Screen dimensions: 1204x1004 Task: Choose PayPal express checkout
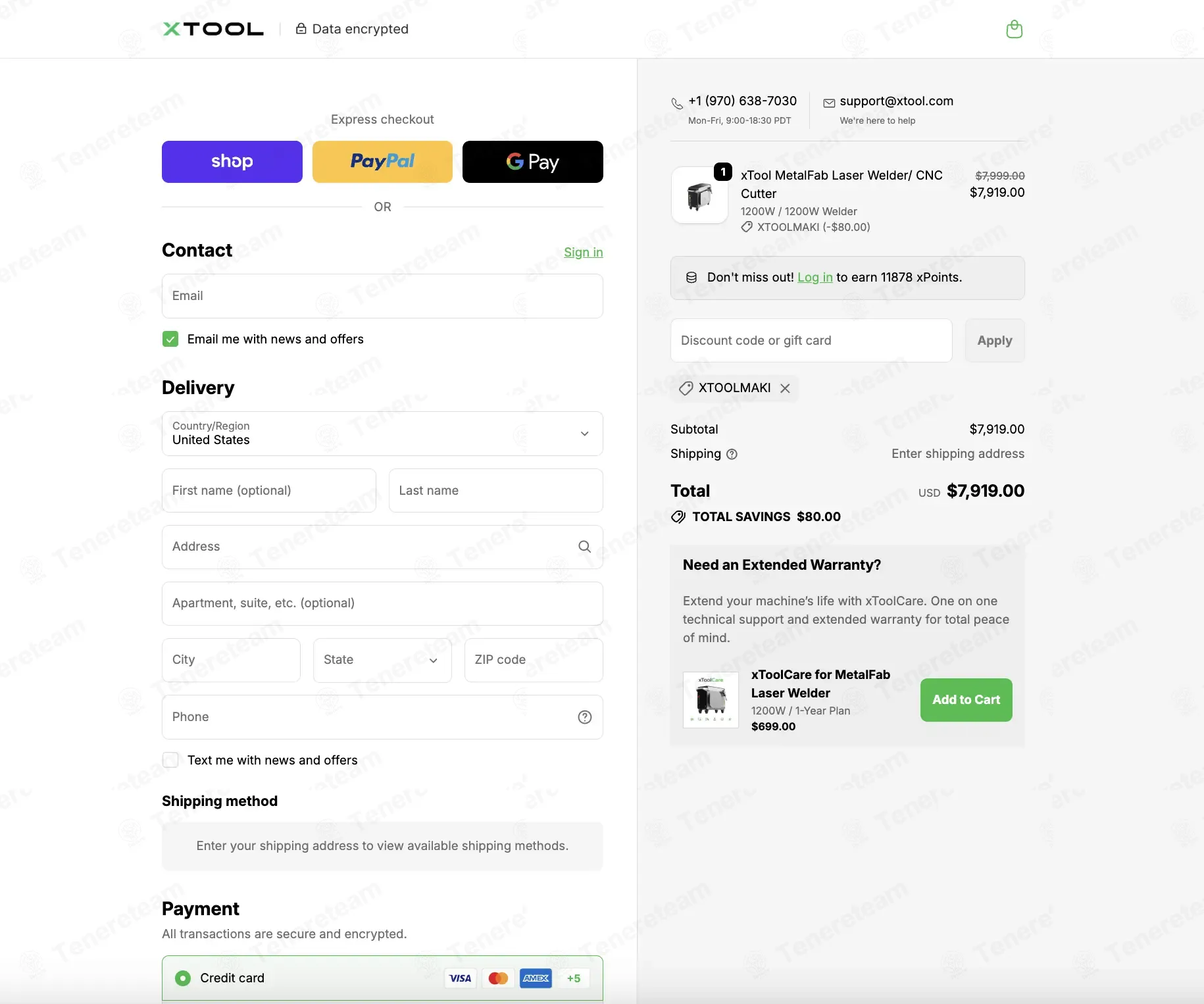click(x=382, y=162)
